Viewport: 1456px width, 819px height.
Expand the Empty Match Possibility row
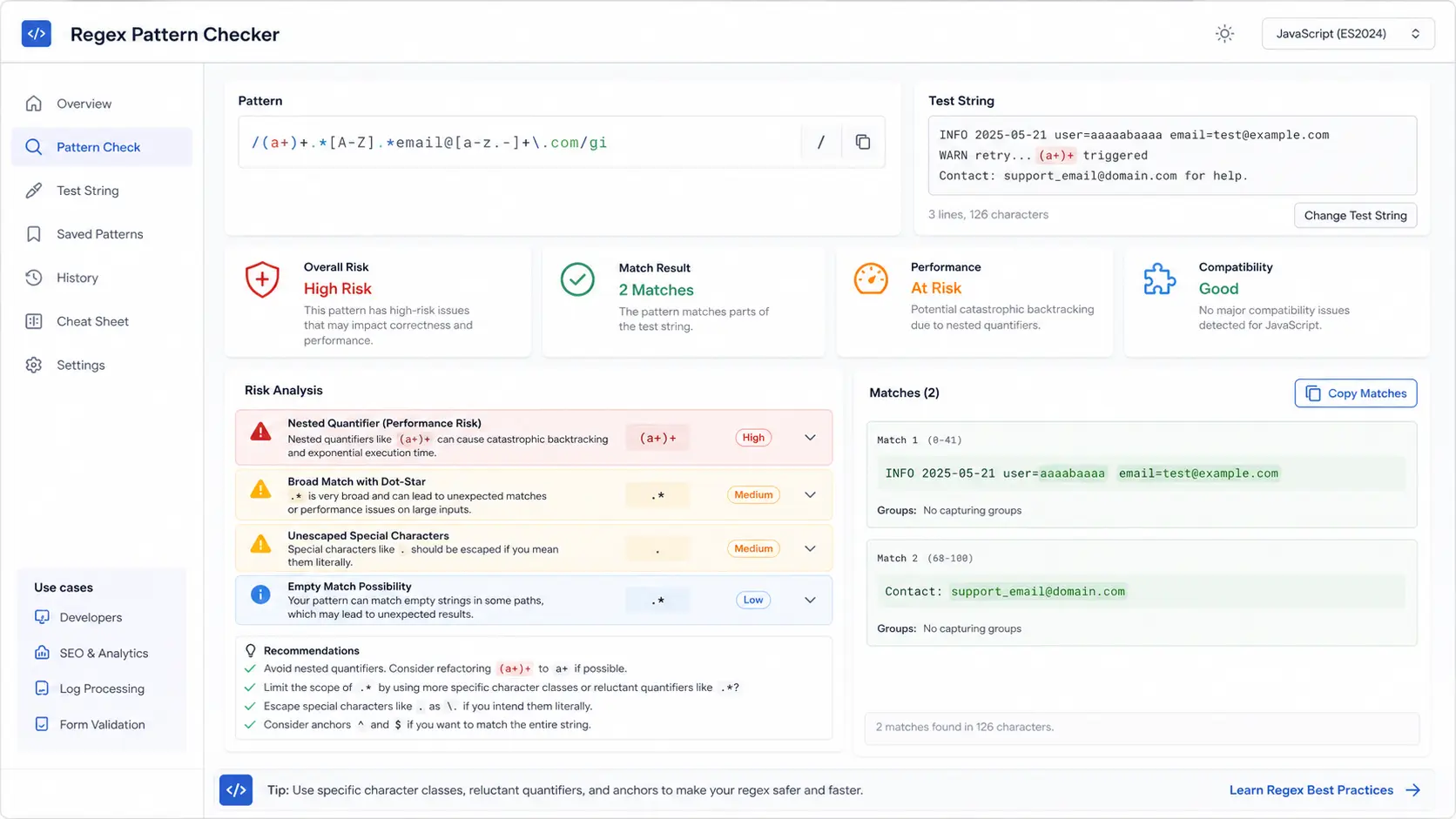click(x=810, y=600)
